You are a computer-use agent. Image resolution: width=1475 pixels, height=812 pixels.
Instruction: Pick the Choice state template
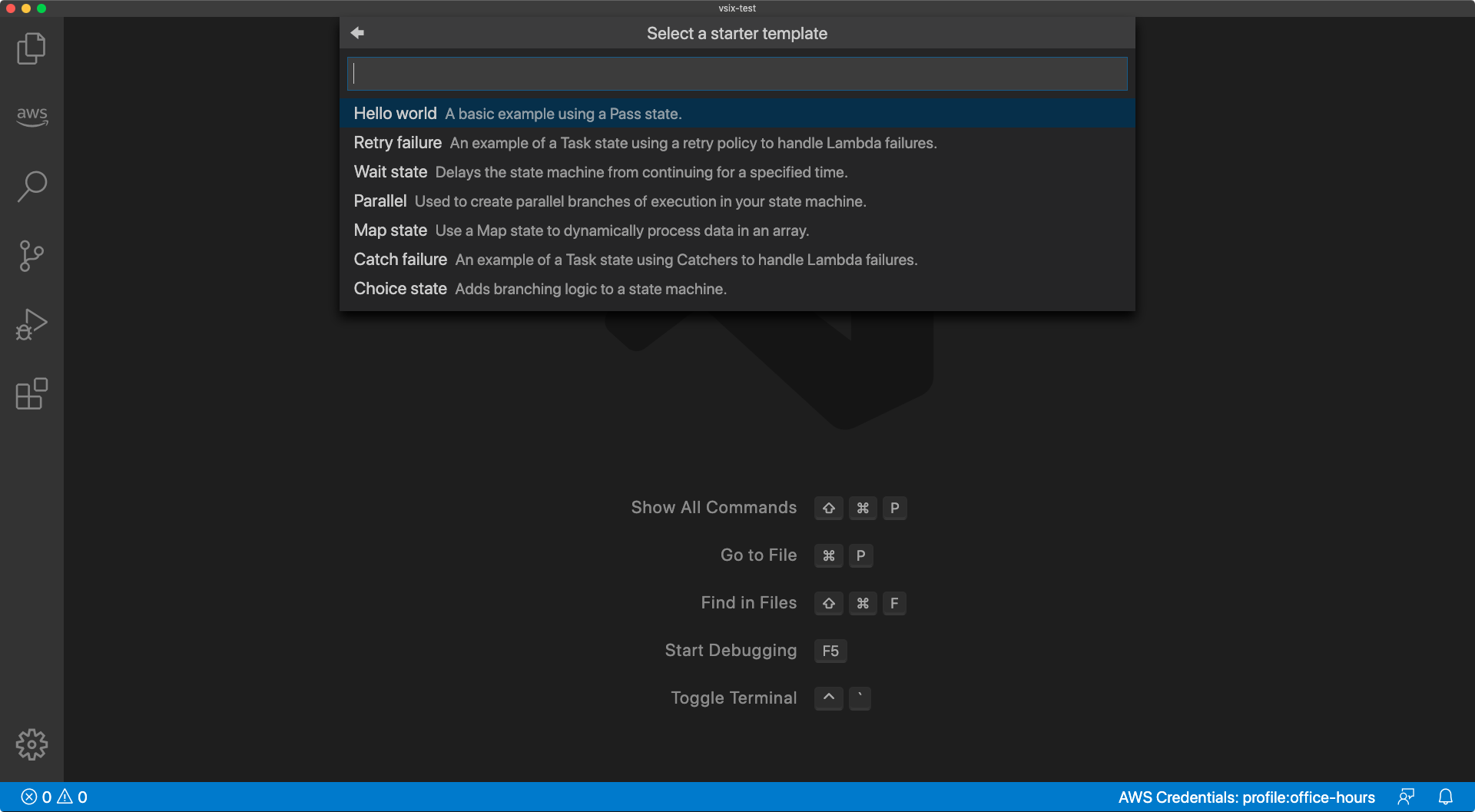pos(737,289)
